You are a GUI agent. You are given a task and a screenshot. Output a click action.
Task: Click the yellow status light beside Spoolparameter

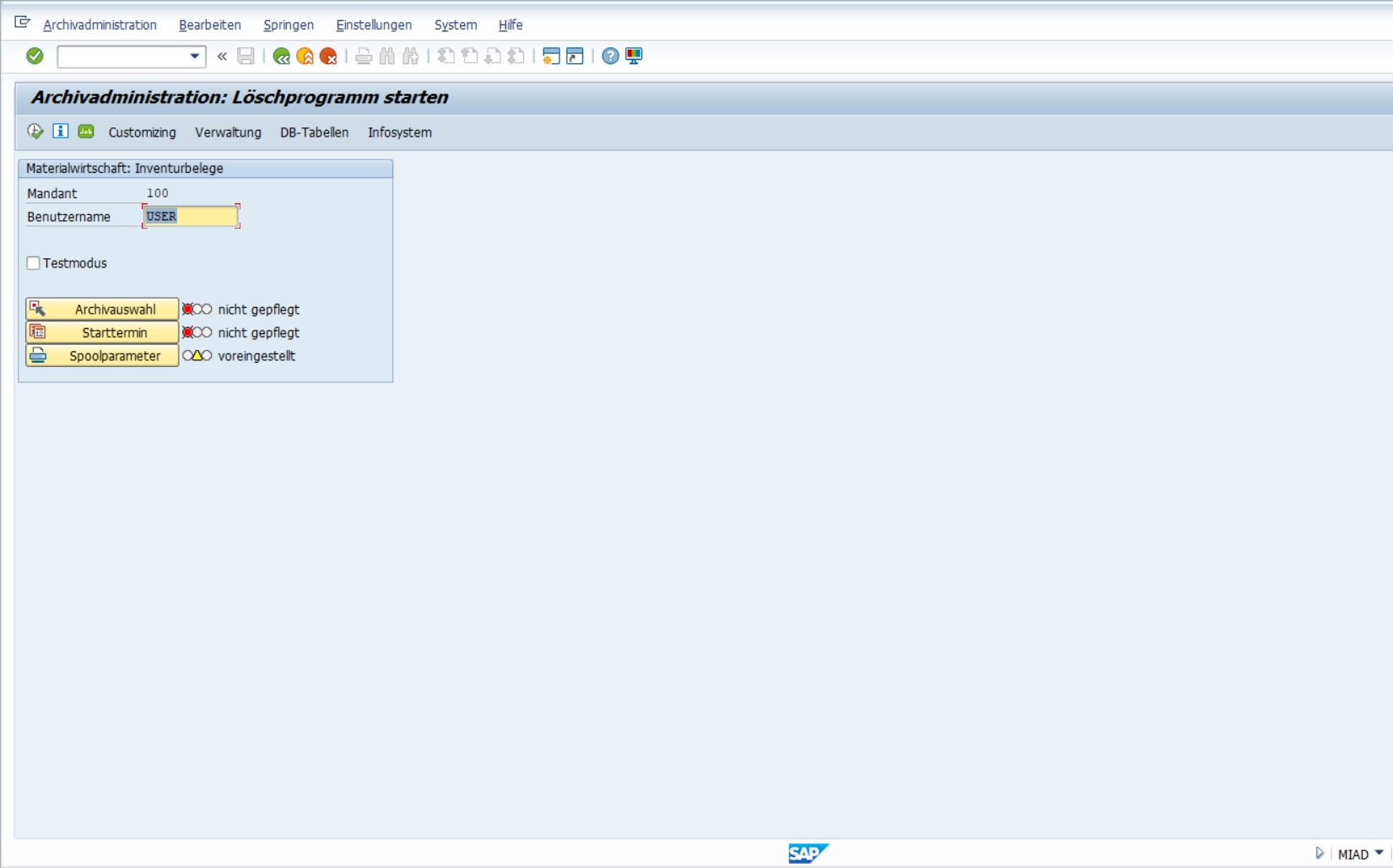coord(197,355)
